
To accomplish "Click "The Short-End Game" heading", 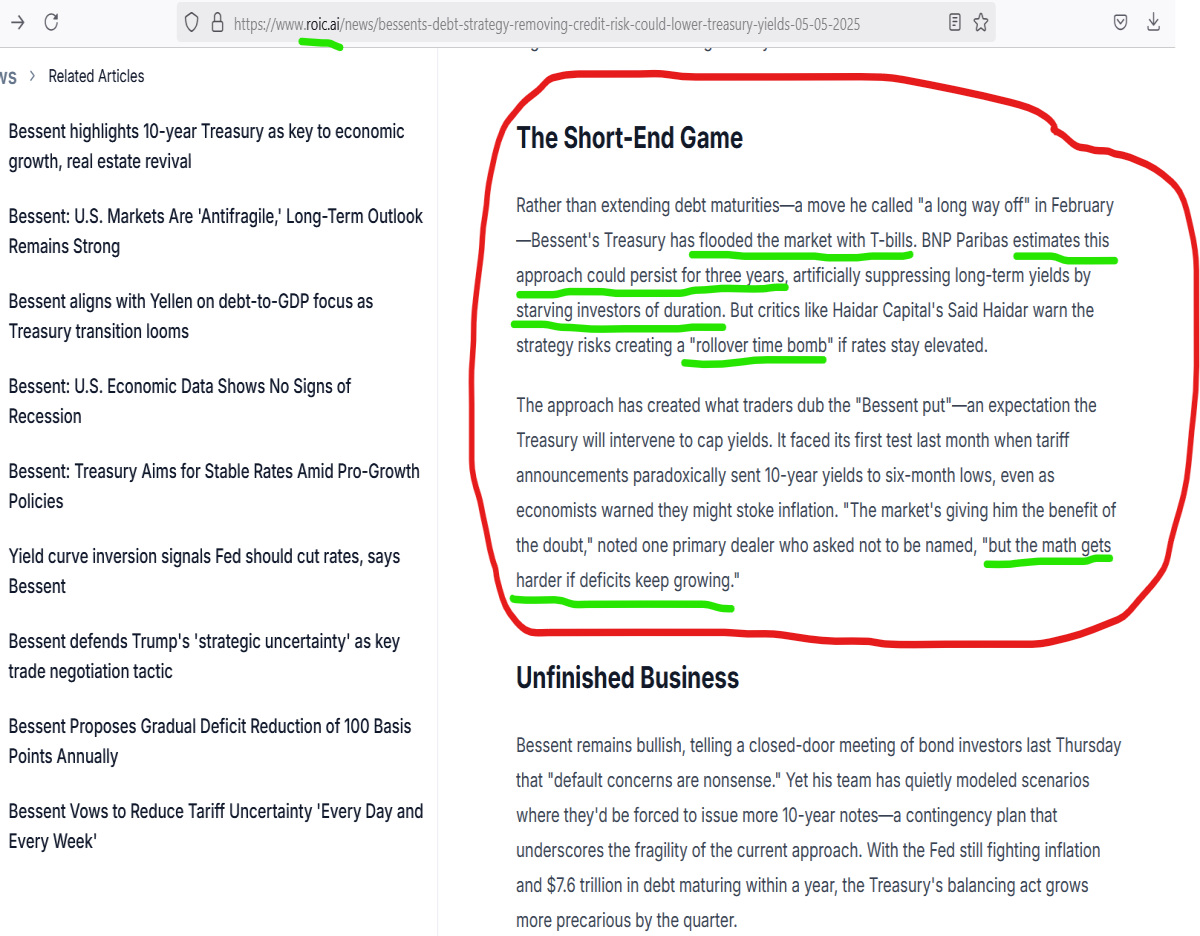I will point(630,138).
